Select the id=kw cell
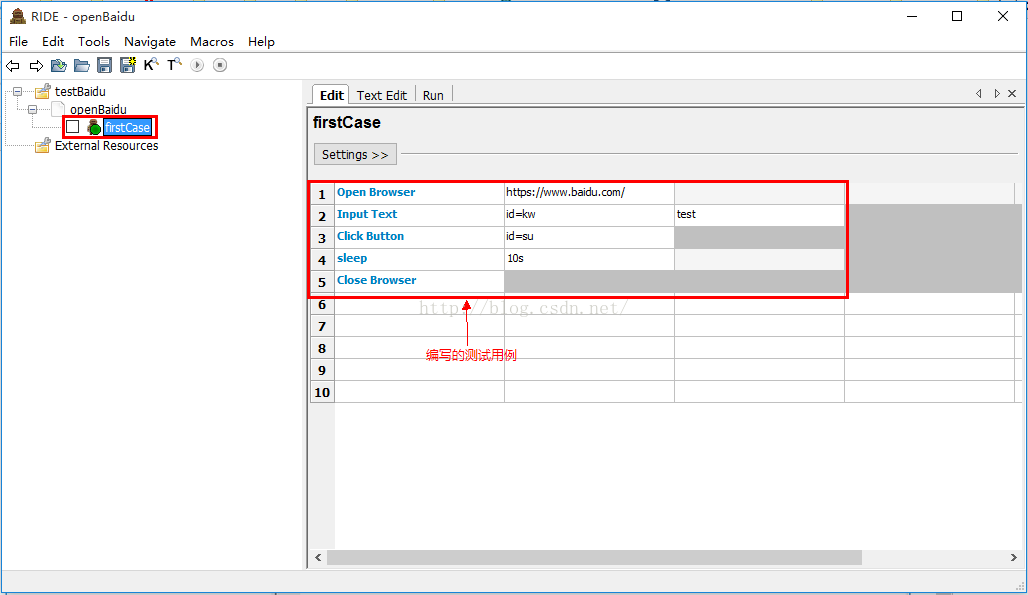The image size is (1028, 595). coord(589,214)
